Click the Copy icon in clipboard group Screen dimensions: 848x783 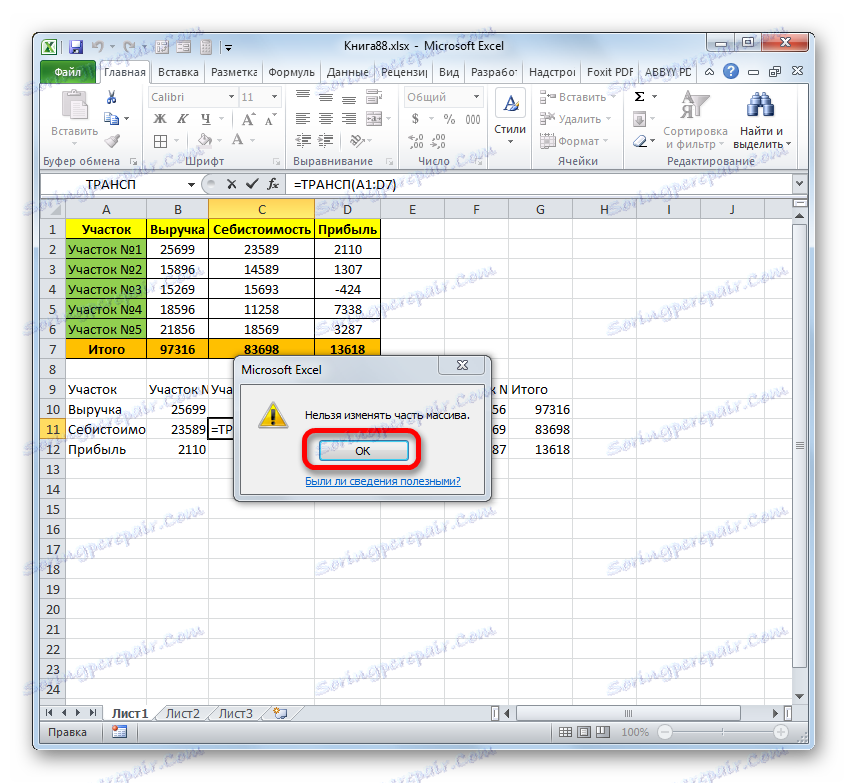click(x=111, y=118)
